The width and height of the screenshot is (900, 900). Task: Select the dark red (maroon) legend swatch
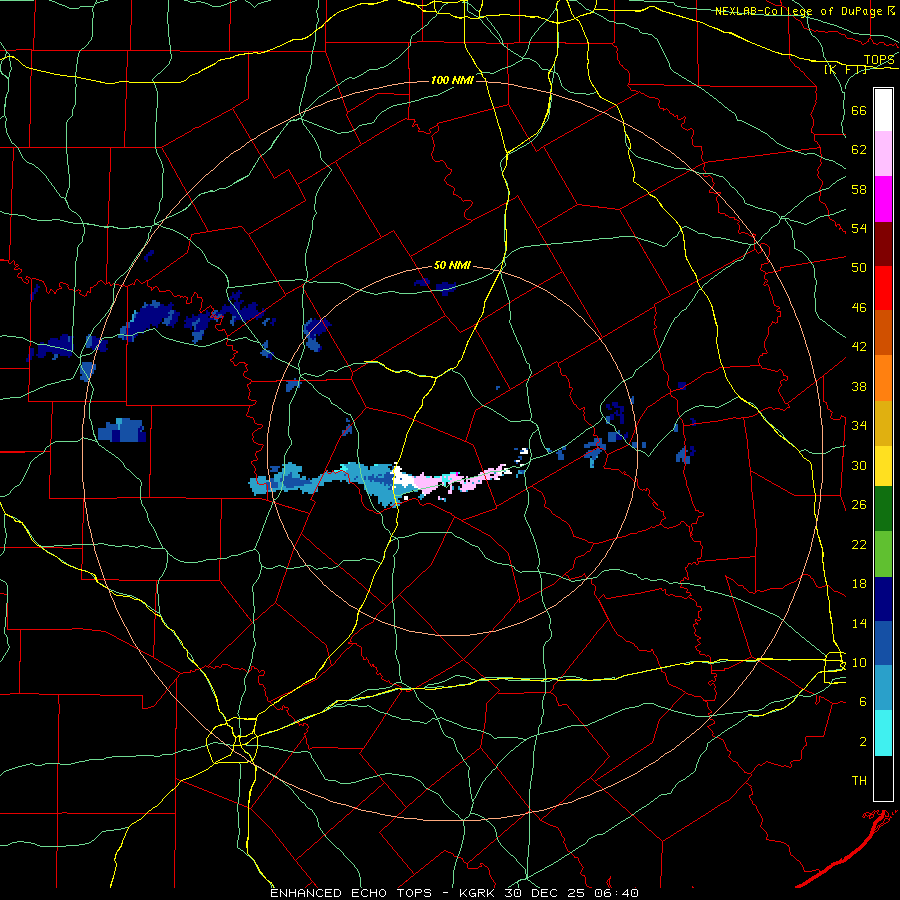883,244
